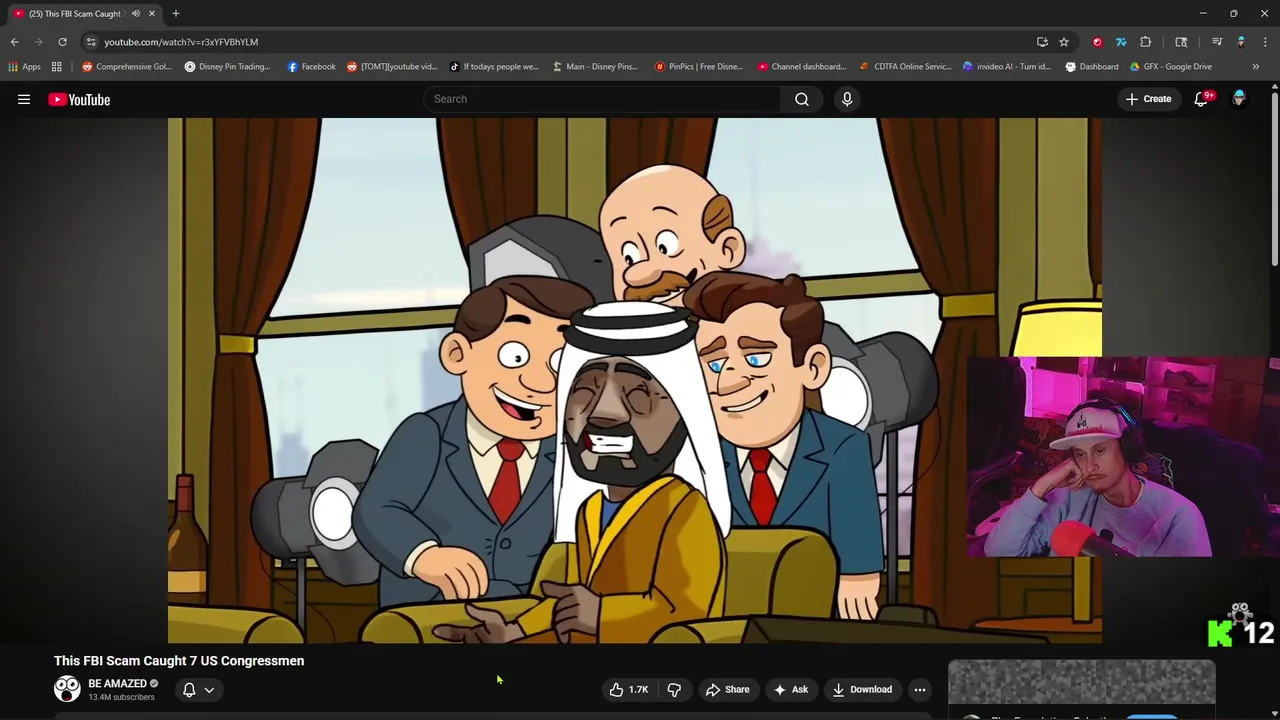Install app icon in address bar
Screen dimensions: 1280x720
click(x=1042, y=42)
